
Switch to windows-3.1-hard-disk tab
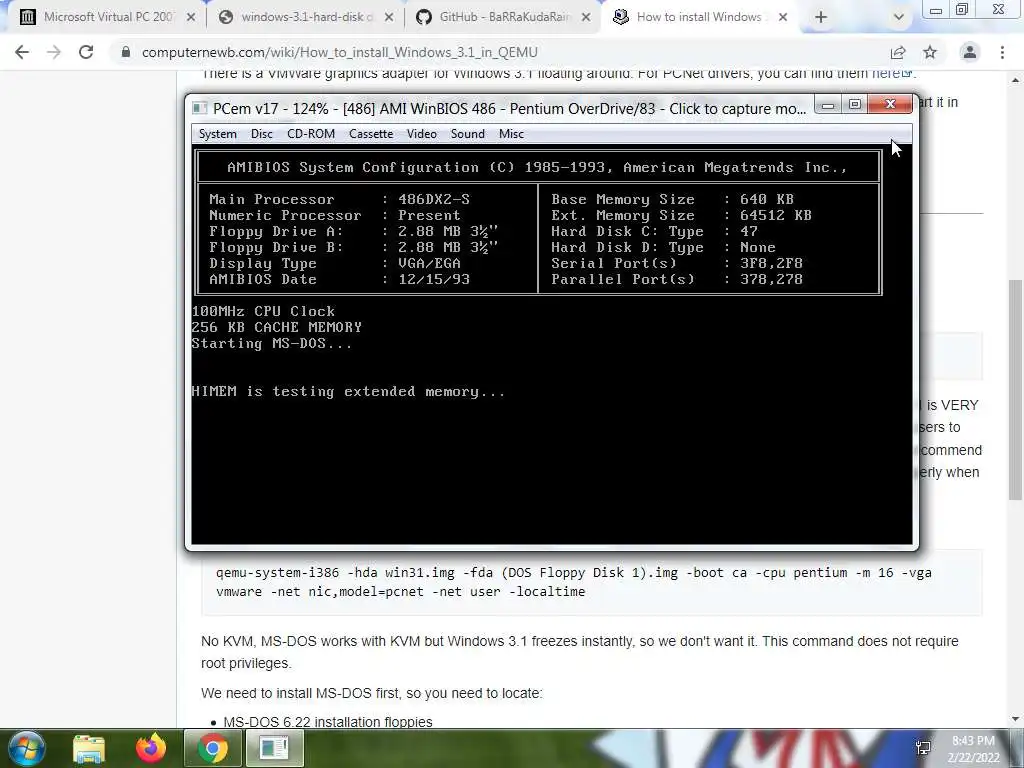306,17
